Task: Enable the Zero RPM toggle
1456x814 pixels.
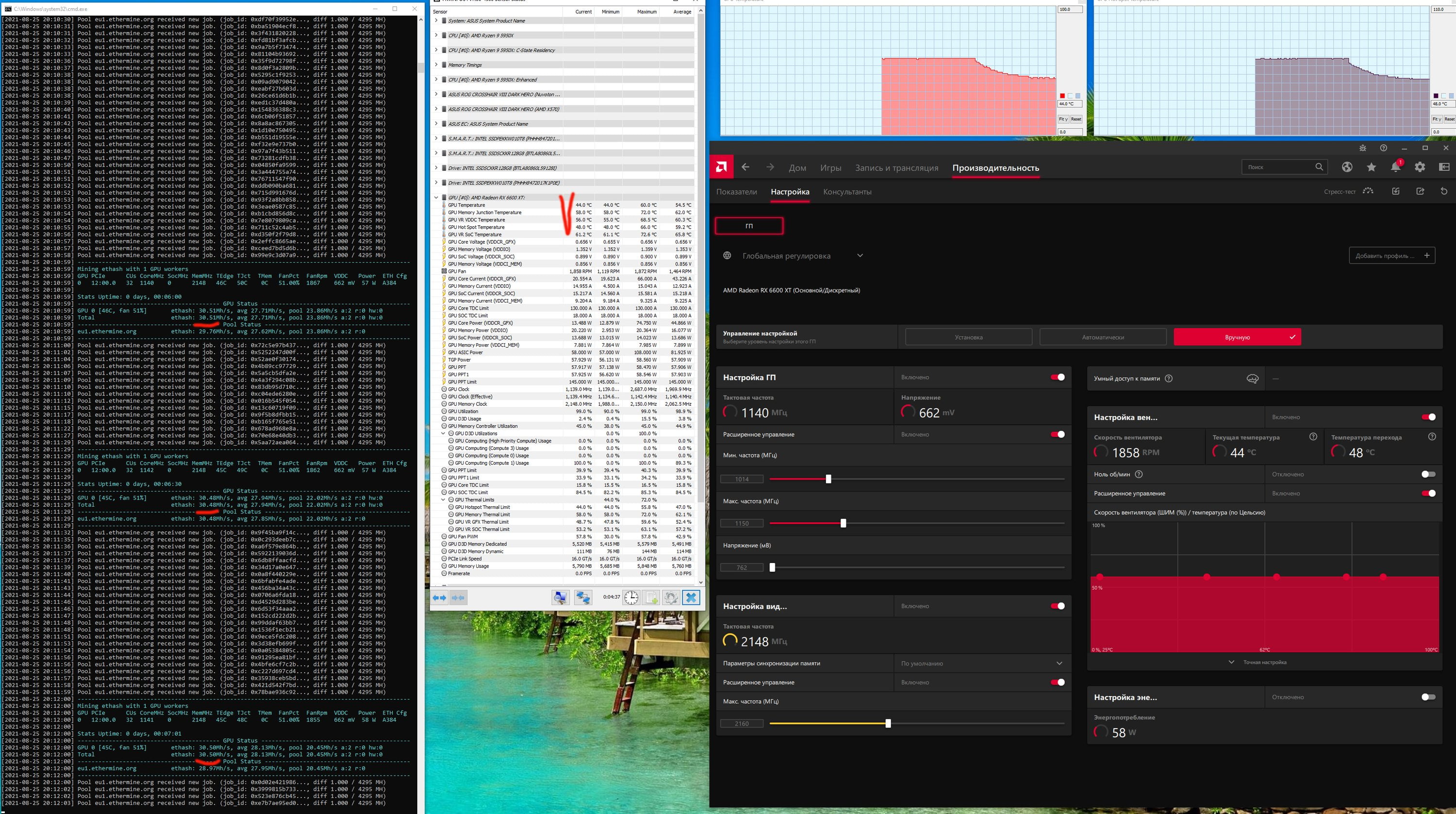Action: click(x=1428, y=474)
